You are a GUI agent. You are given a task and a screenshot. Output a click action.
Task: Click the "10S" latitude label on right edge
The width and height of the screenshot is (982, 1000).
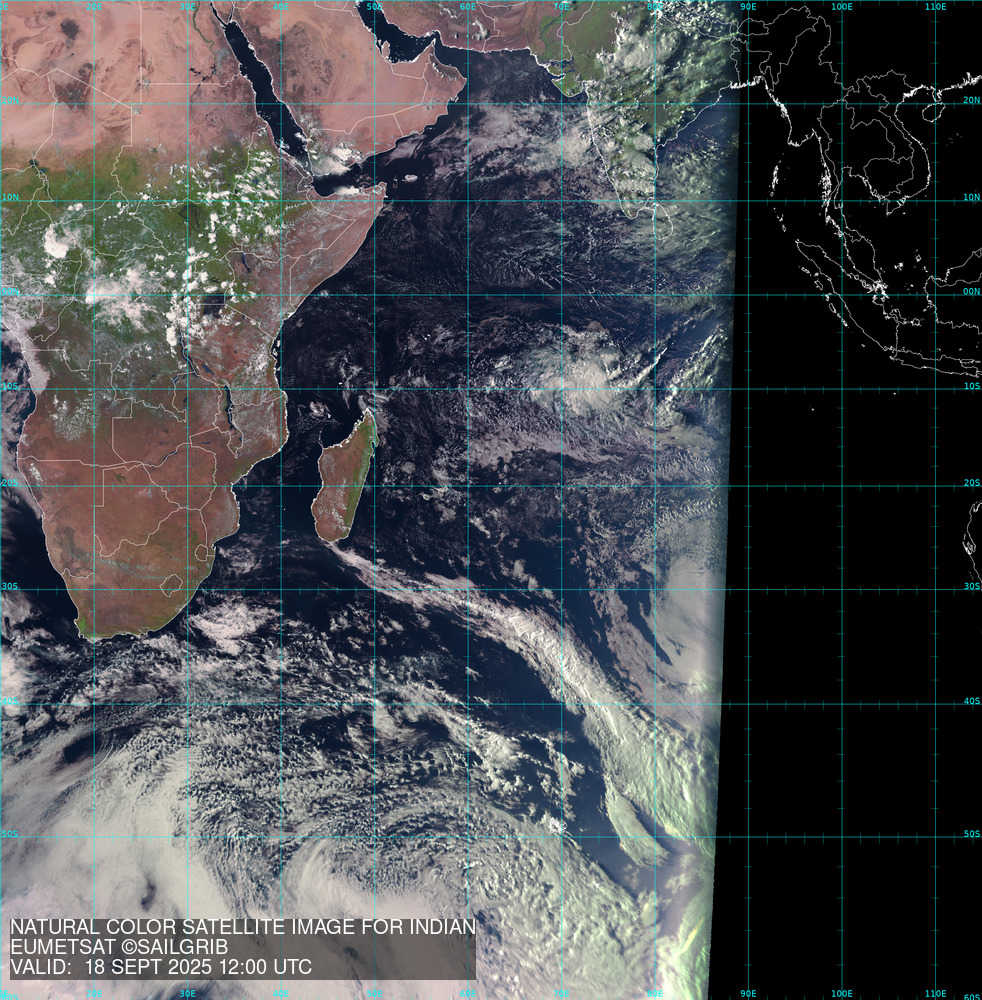970,387
